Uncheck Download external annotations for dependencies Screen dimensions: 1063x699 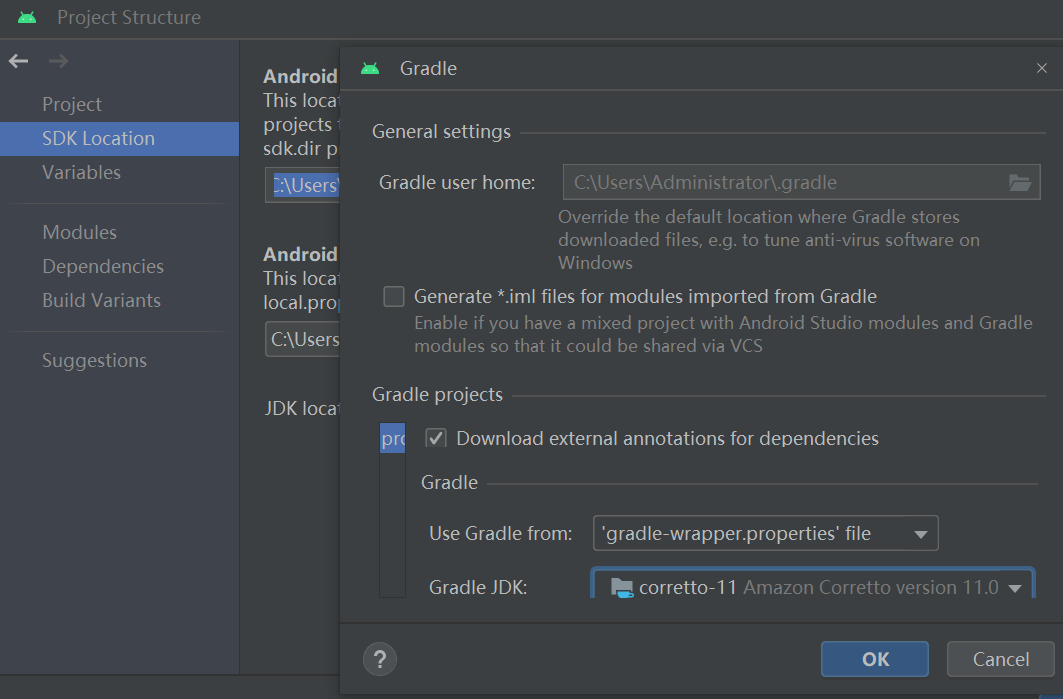[x=436, y=438]
